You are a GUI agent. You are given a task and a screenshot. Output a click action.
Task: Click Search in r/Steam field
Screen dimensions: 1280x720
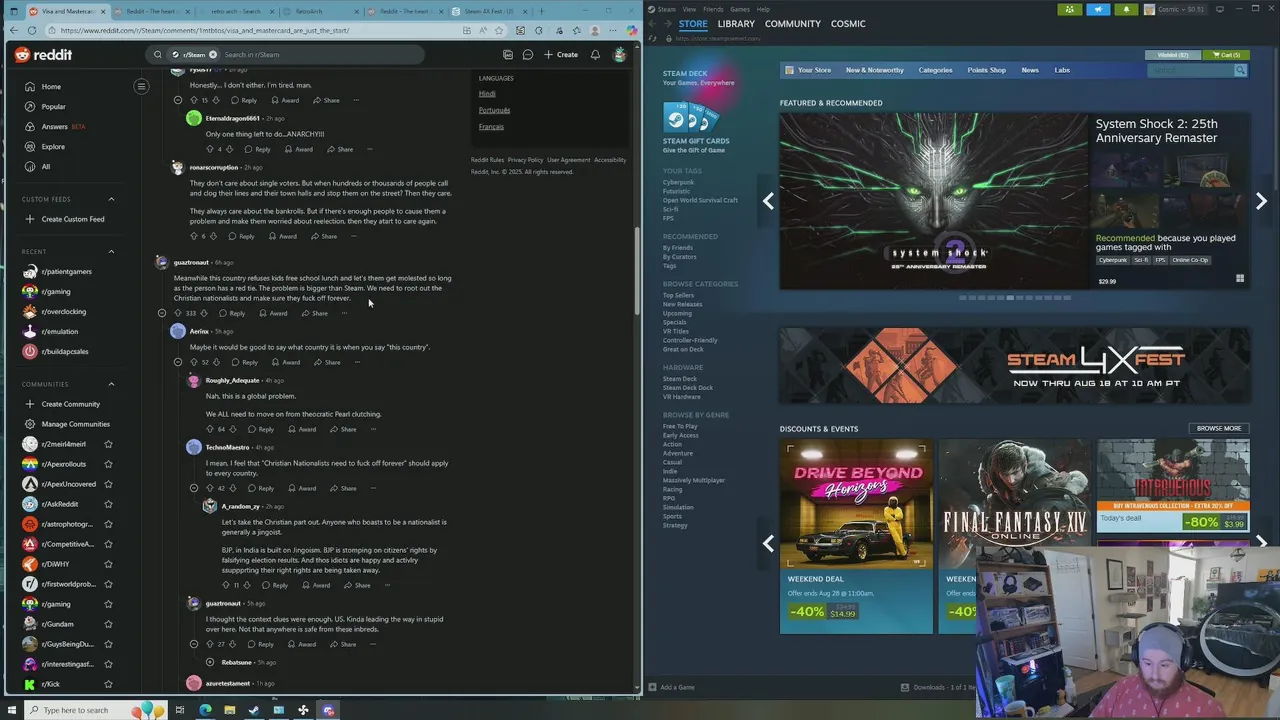pyautogui.click(x=320, y=55)
